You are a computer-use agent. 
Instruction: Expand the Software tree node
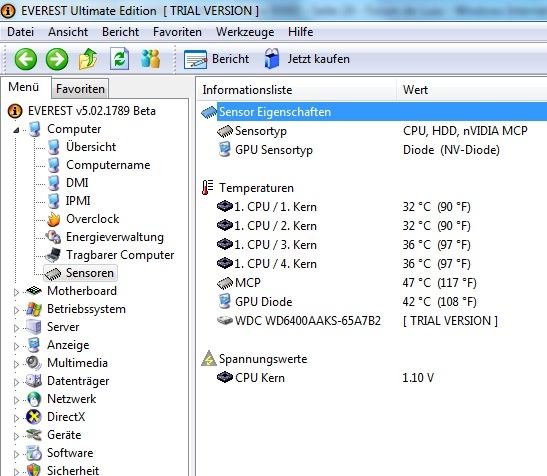coord(16,454)
